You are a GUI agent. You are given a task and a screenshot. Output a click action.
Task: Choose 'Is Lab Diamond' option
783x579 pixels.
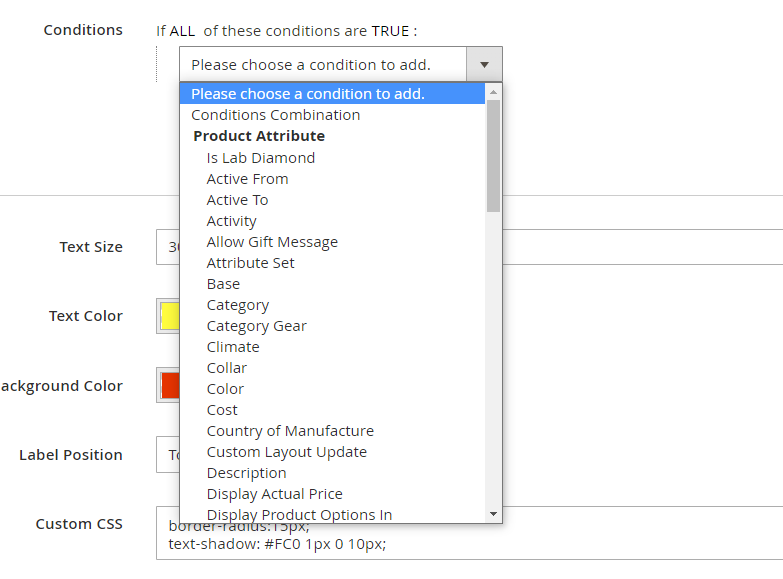tap(260, 158)
